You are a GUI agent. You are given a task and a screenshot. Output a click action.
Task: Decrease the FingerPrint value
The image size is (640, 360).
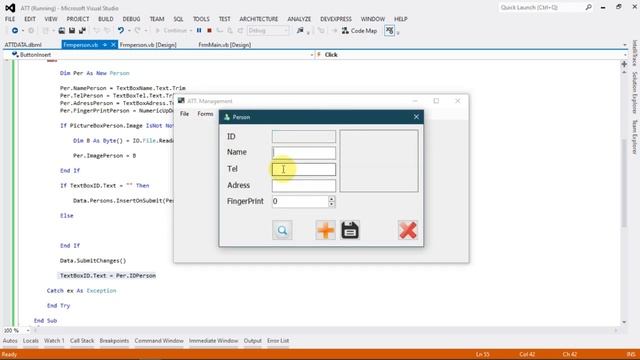pos(331,204)
